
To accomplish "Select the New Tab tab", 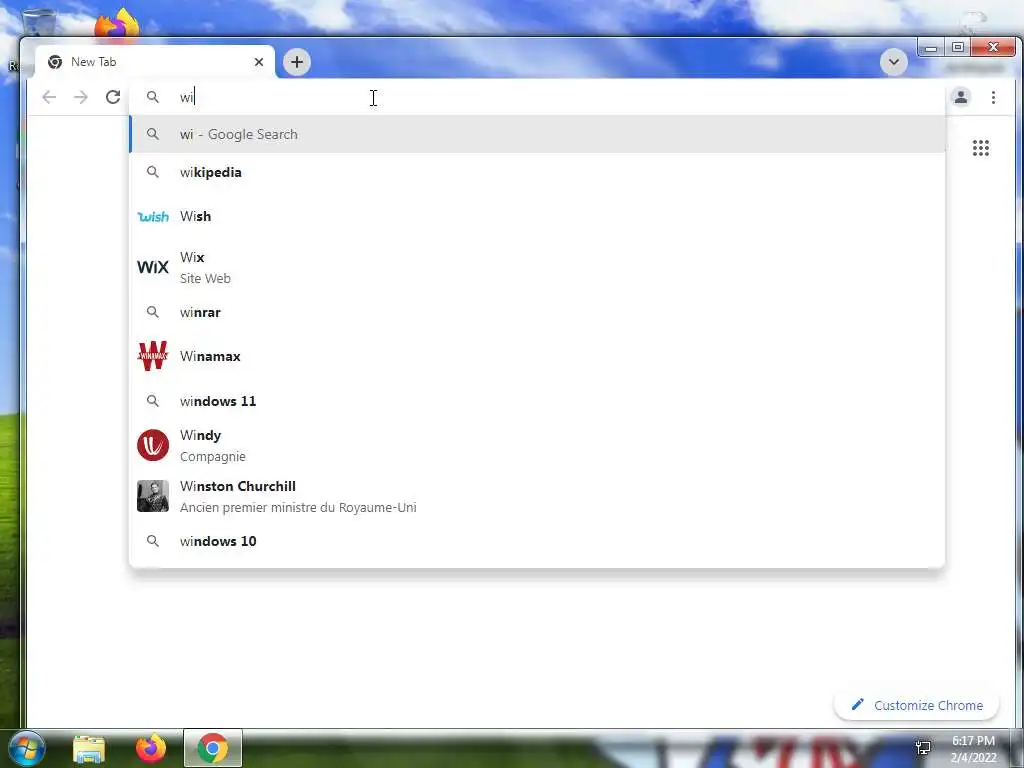I will (x=155, y=62).
